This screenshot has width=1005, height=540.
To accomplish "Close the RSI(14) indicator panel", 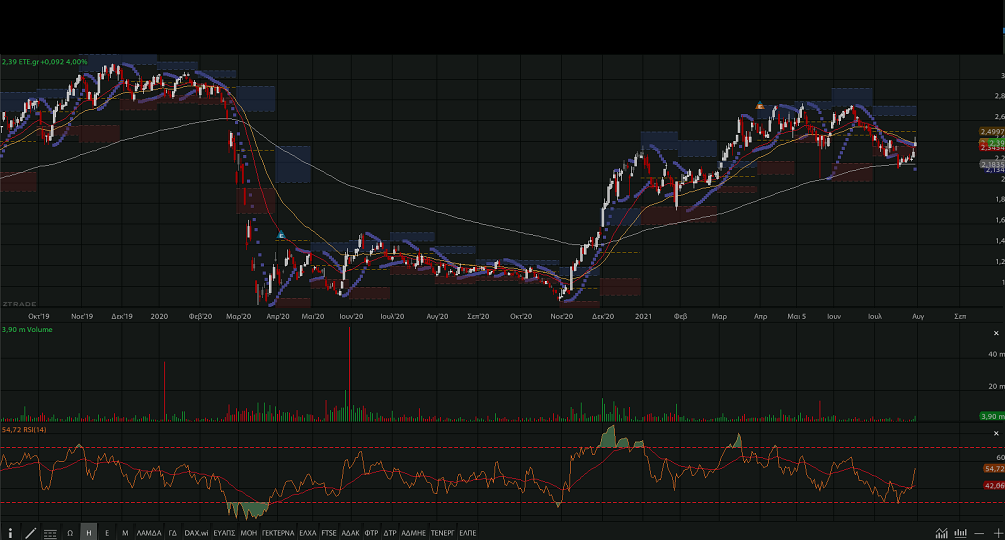I will point(997,432).
